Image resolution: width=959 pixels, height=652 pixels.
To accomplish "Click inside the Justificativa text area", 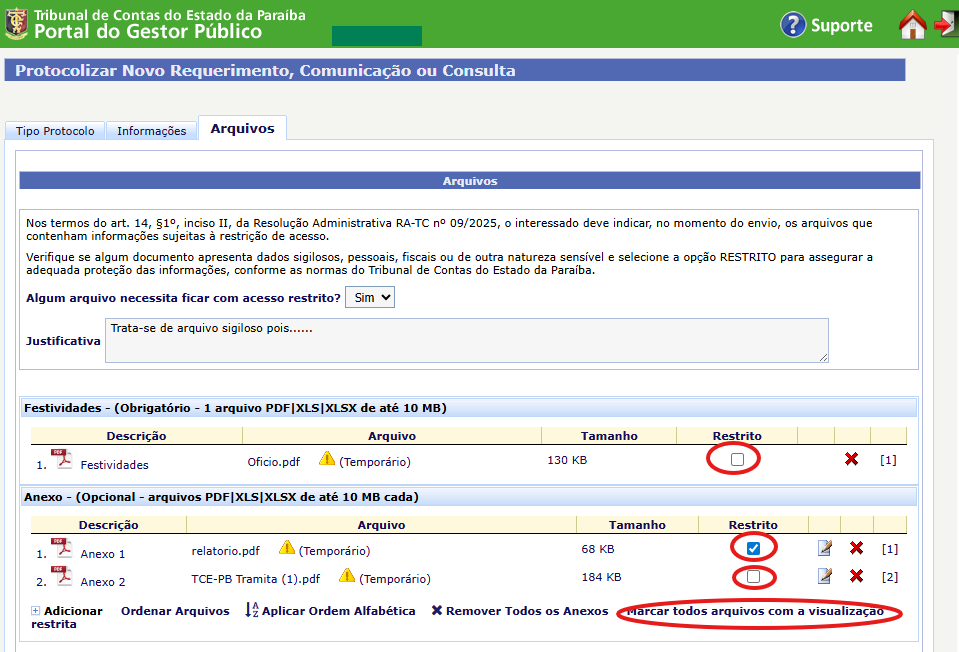I will coord(467,341).
